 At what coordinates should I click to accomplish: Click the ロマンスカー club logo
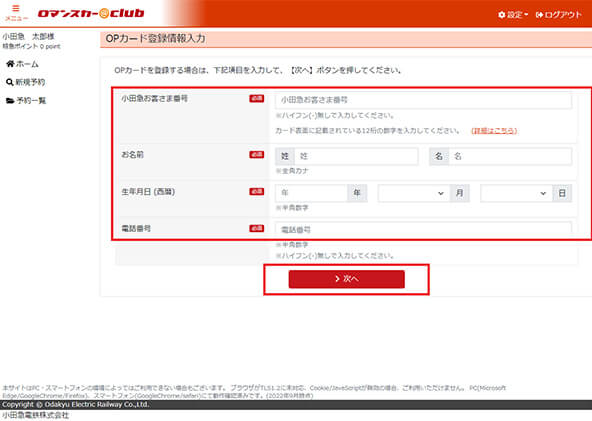coord(91,14)
